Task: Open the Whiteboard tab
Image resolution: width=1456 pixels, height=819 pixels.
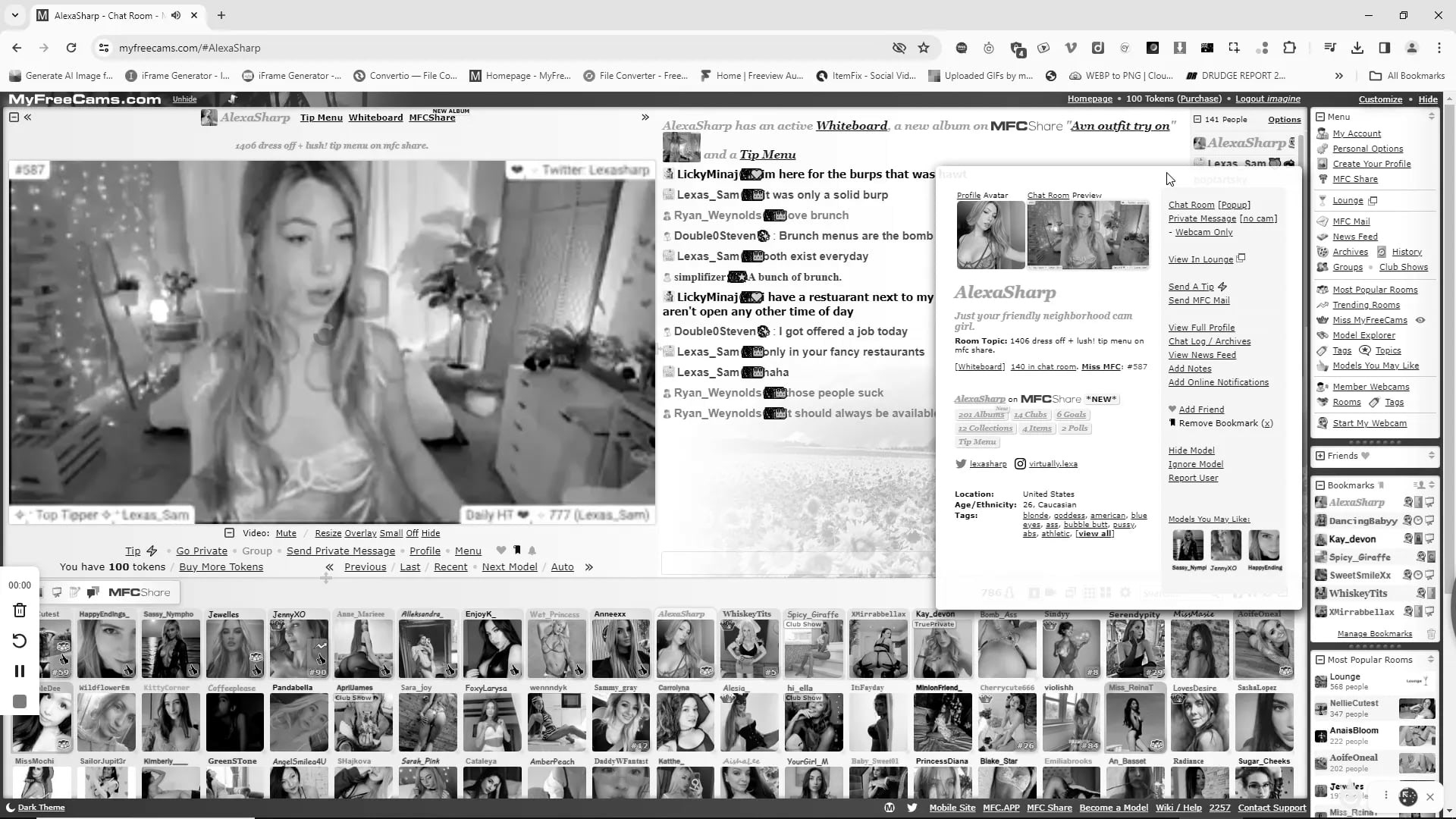Action: click(x=375, y=118)
